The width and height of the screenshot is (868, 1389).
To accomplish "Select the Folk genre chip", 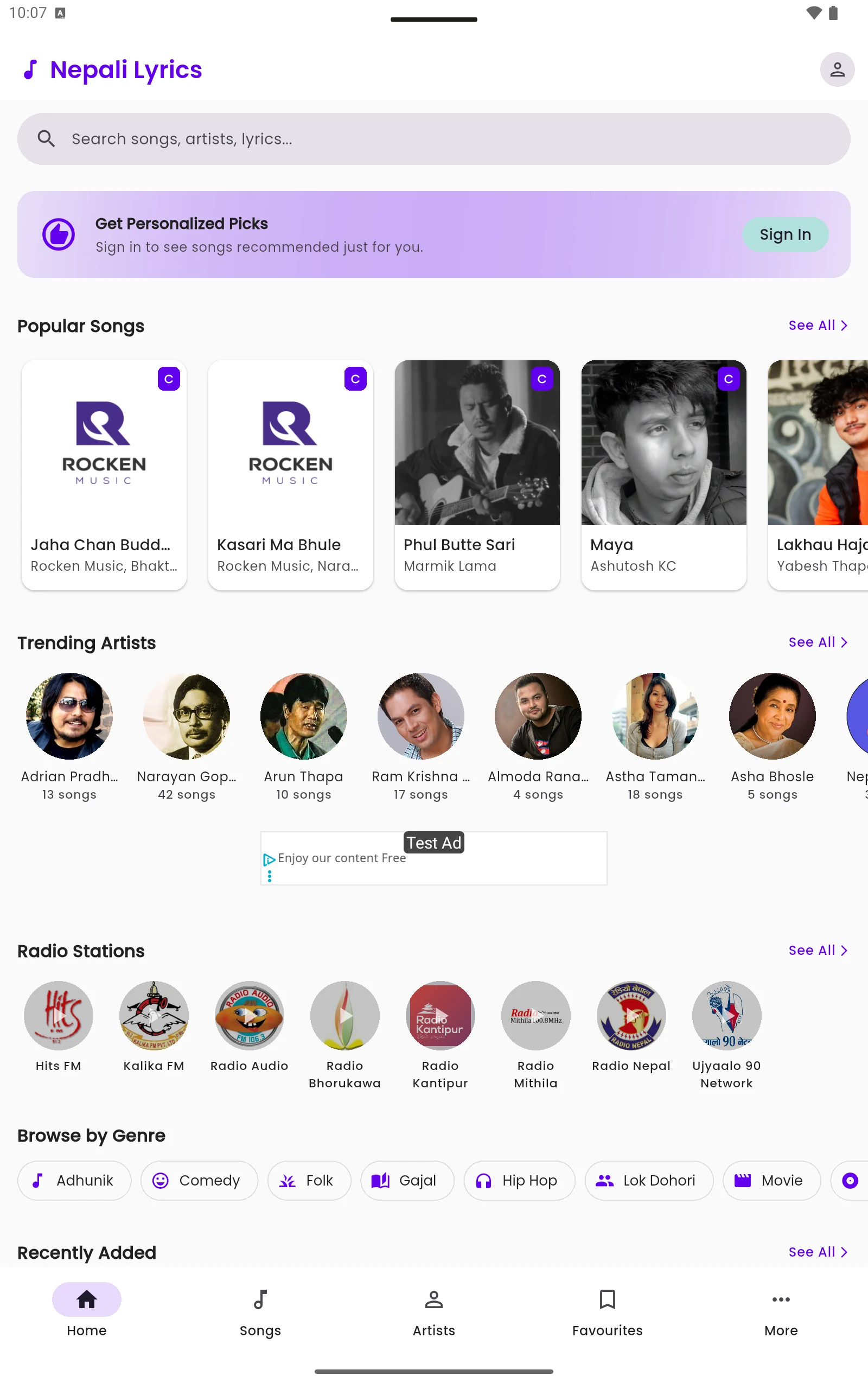I will [x=309, y=1180].
